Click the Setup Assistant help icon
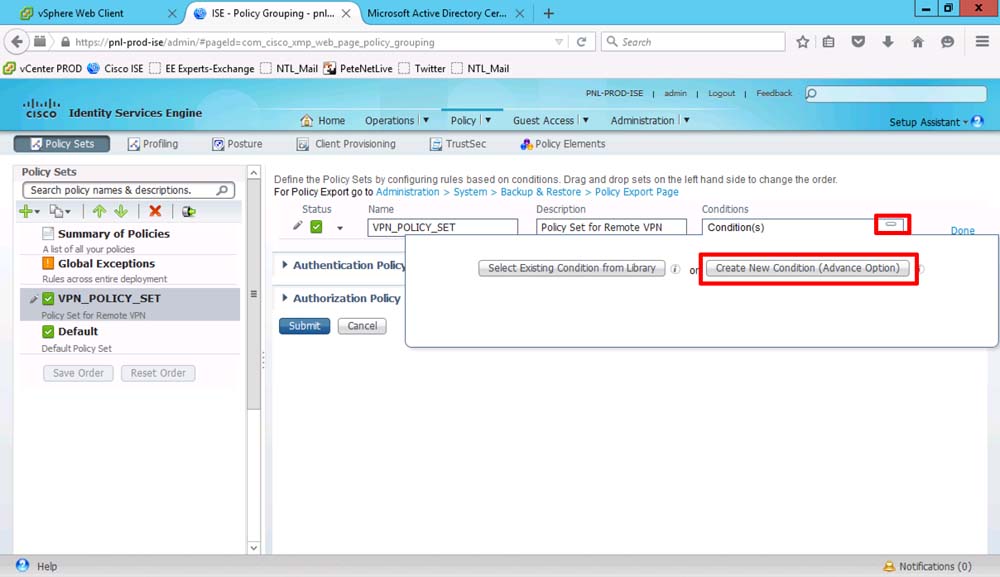1000x577 pixels. [977, 121]
